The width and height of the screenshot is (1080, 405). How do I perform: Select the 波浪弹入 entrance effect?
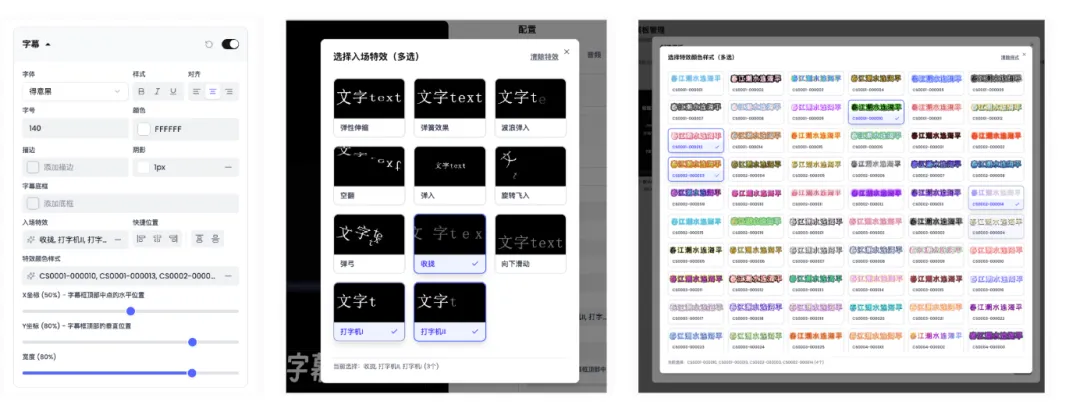[x=530, y=107]
